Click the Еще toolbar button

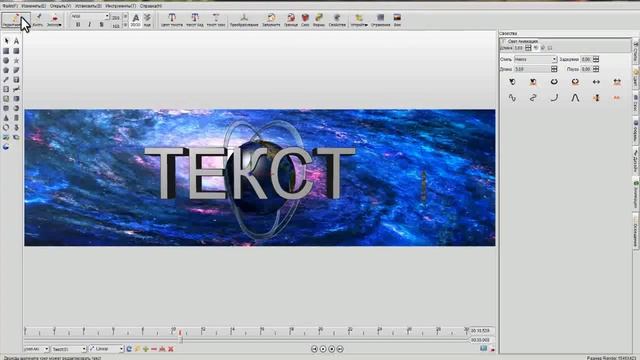[147, 19]
